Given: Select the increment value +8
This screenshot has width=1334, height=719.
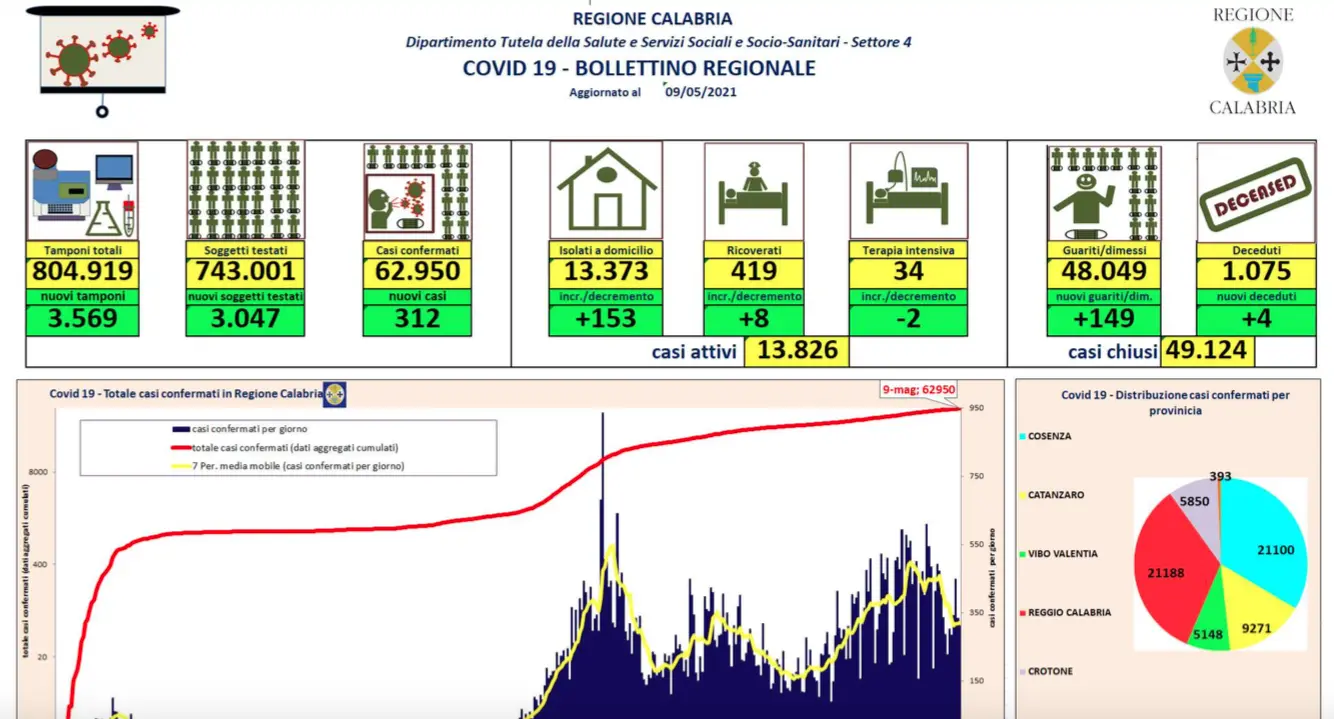Looking at the screenshot, I should pos(755,320).
